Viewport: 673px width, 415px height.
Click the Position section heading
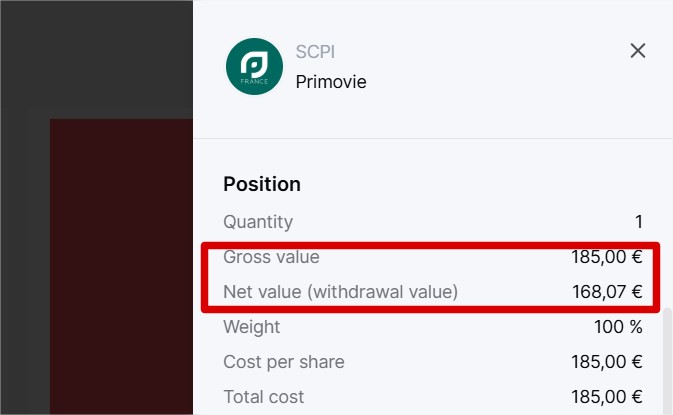click(x=262, y=184)
